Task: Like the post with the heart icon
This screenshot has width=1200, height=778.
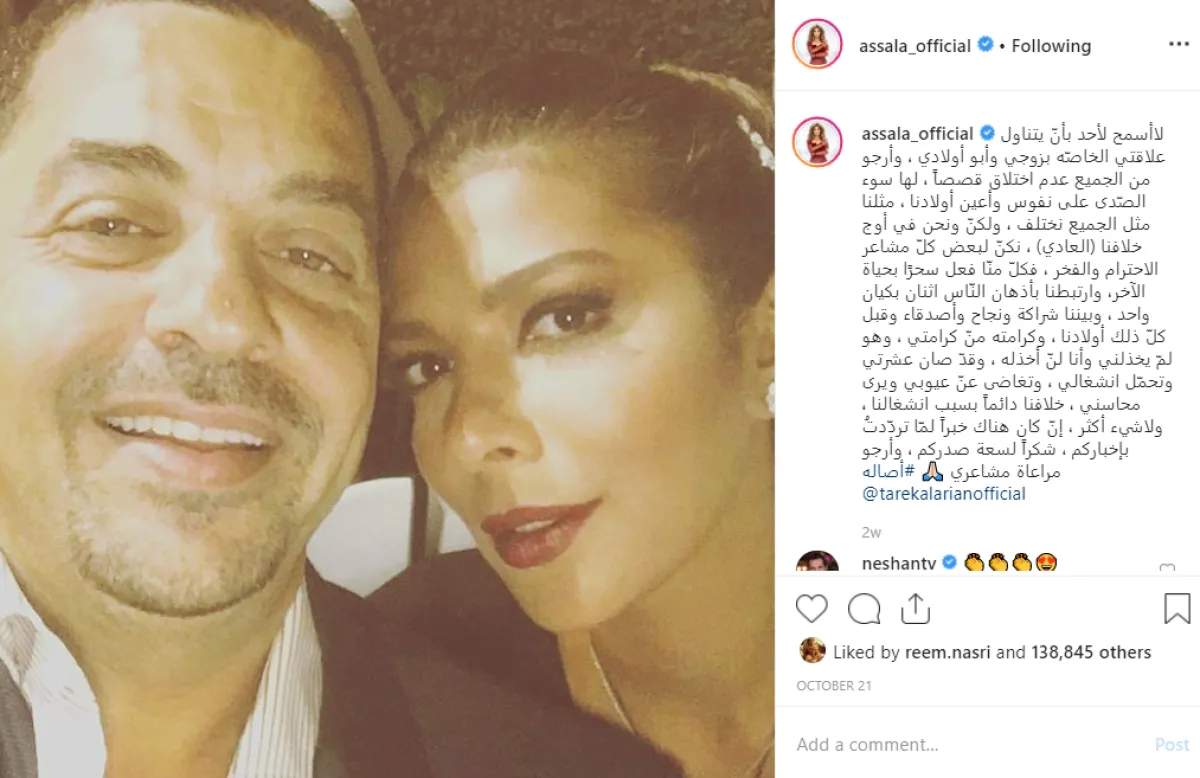Action: tap(812, 609)
